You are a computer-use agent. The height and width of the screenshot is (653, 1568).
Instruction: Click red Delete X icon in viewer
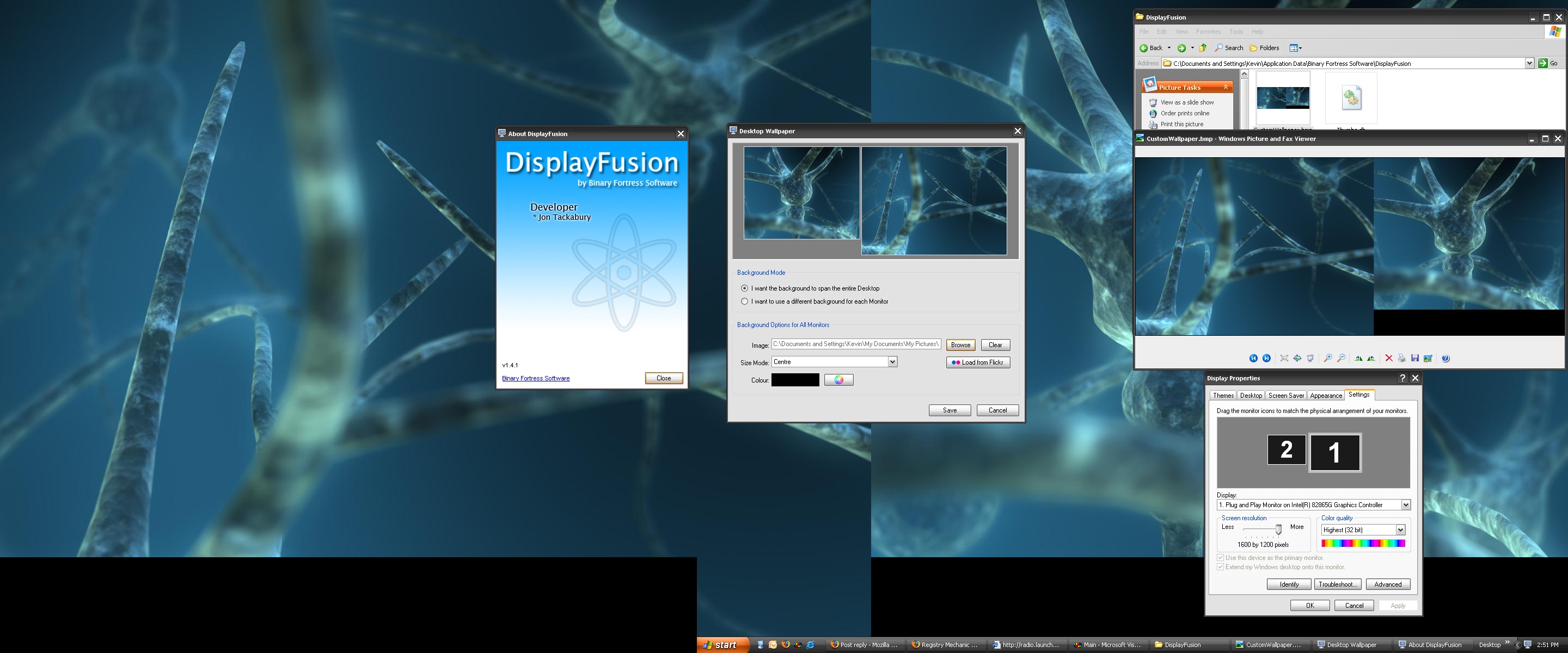[1388, 359]
